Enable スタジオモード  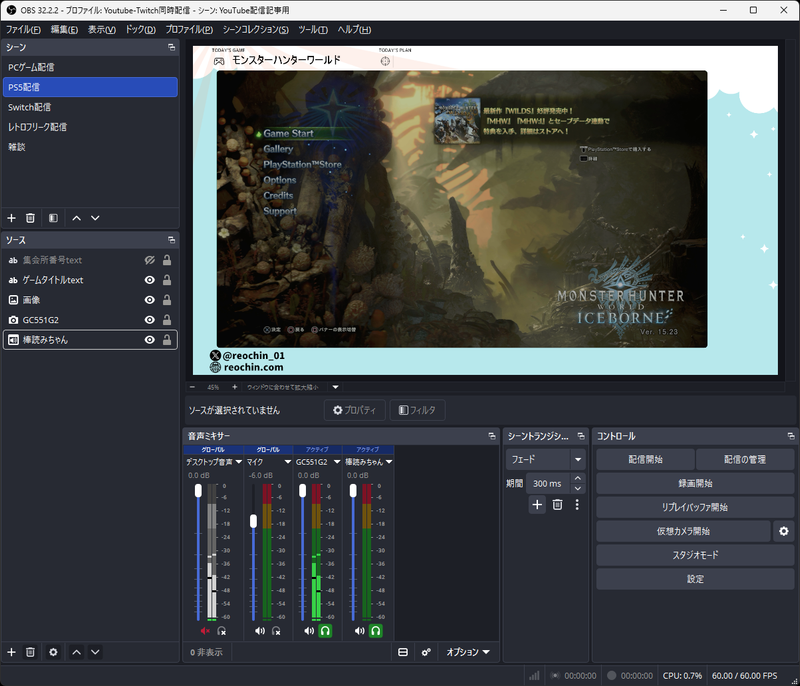[x=695, y=555]
